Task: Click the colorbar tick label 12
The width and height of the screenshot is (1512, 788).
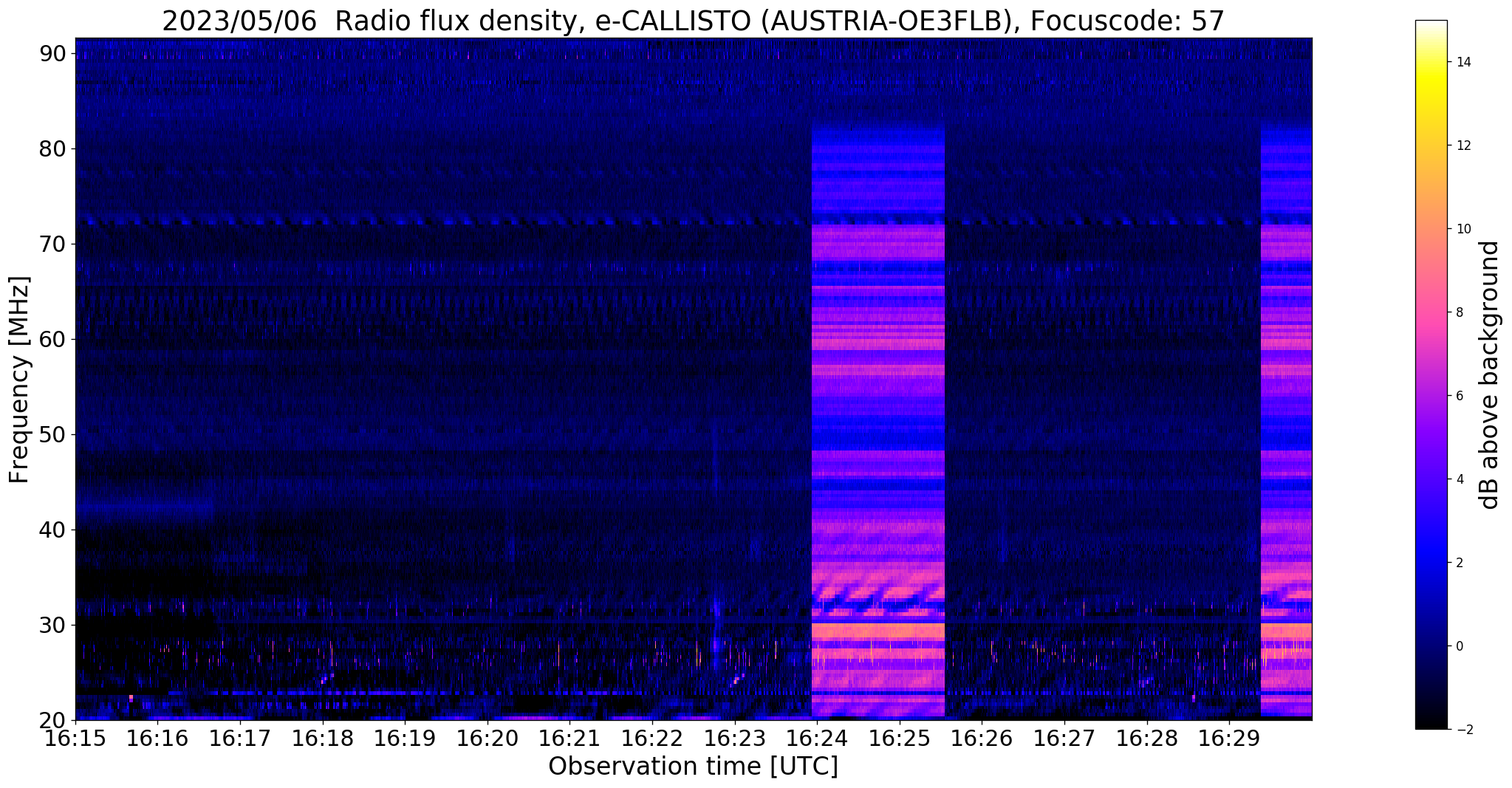Action: 1463,146
